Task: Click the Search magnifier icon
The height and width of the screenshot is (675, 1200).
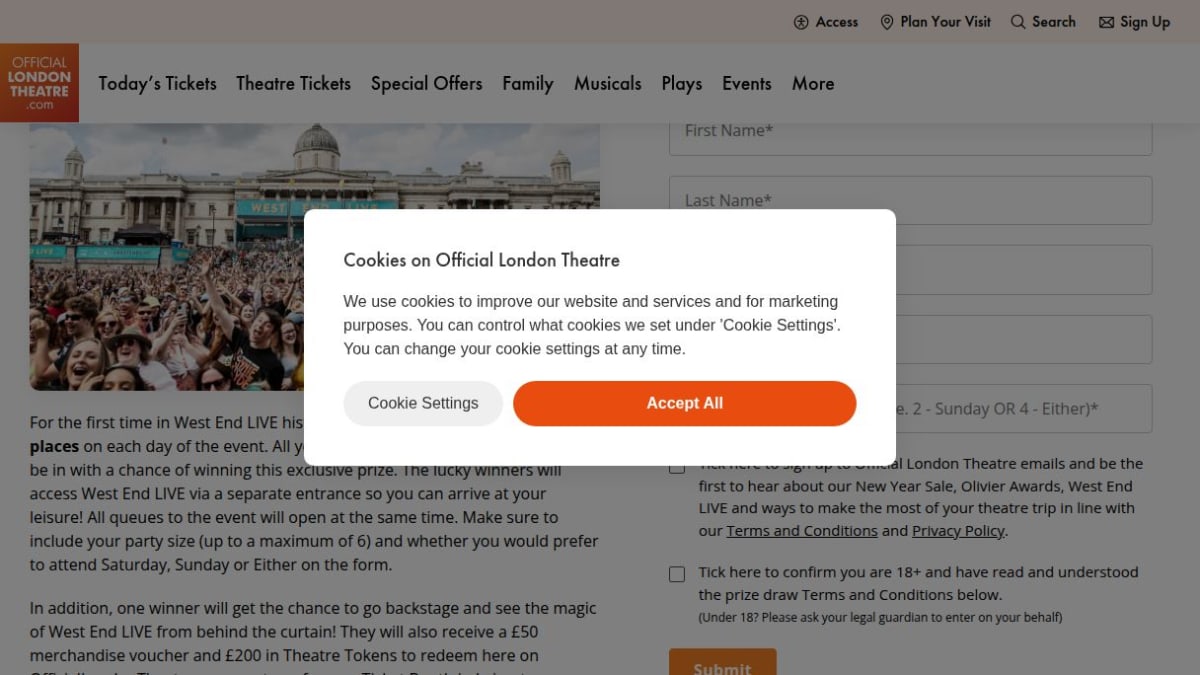Action: (1018, 22)
